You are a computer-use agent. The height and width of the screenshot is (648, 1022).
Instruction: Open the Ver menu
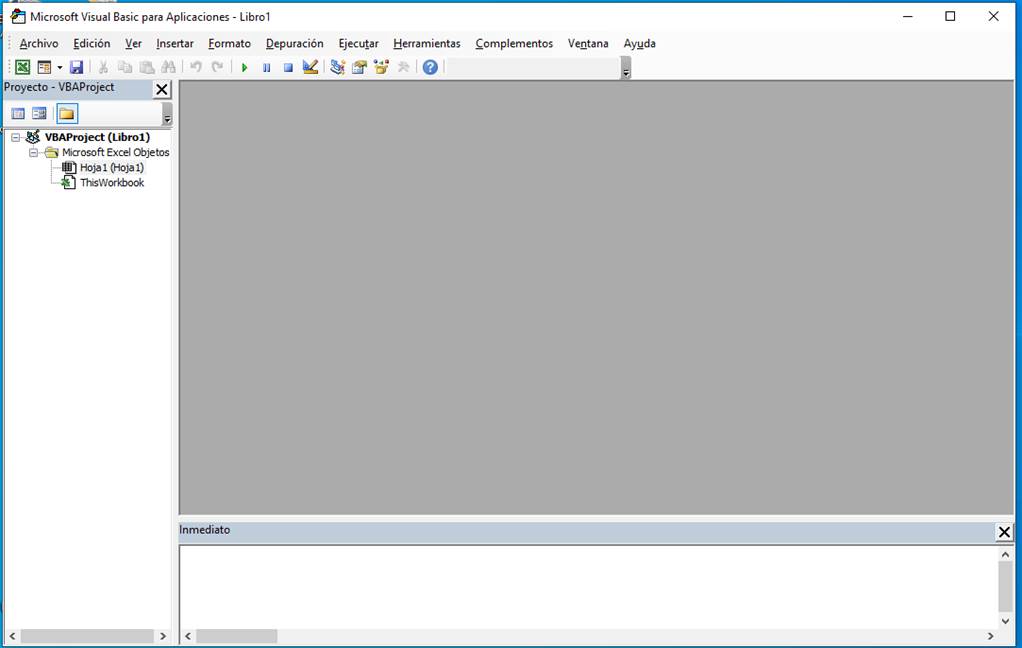pos(133,44)
